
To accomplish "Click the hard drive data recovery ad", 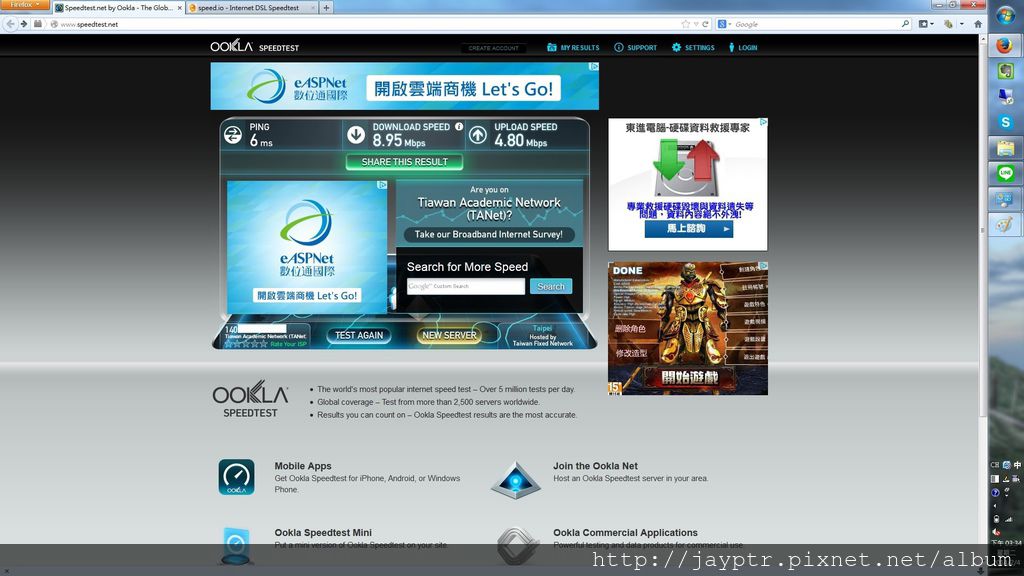I will 688,184.
